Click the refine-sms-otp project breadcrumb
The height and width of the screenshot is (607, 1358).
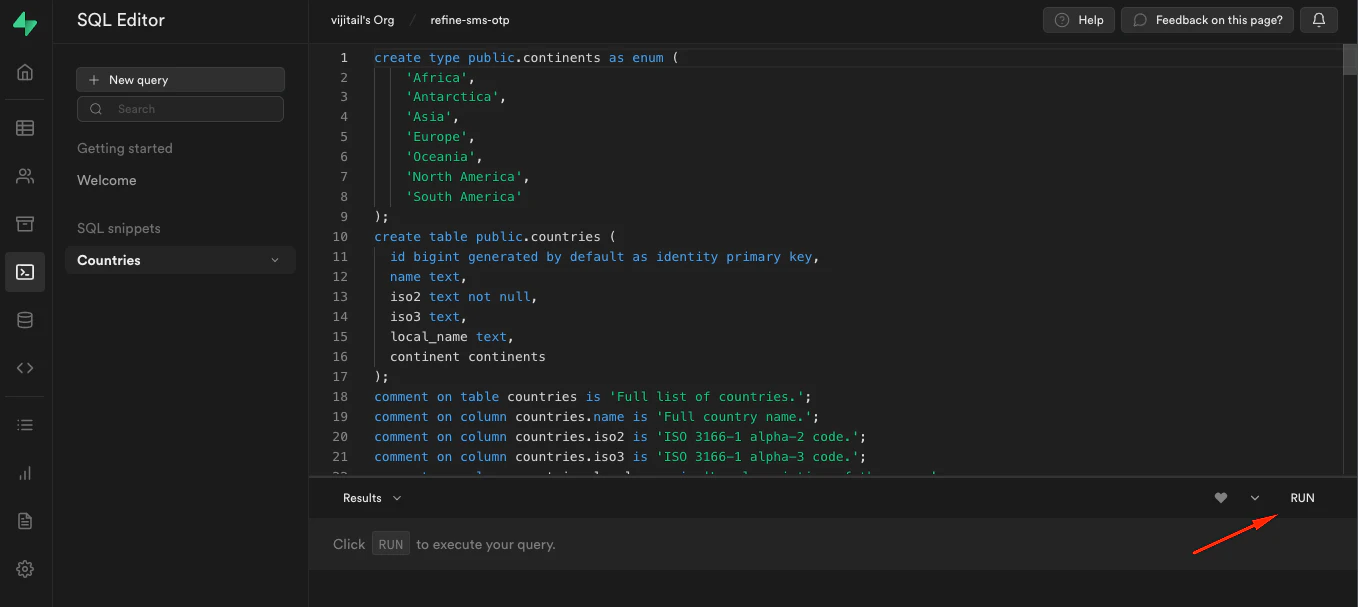click(x=469, y=20)
